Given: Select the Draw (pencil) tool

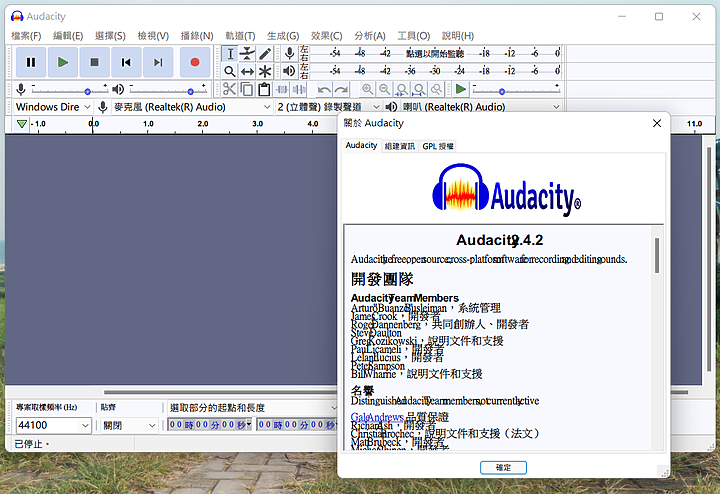Looking at the screenshot, I should [265, 54].
